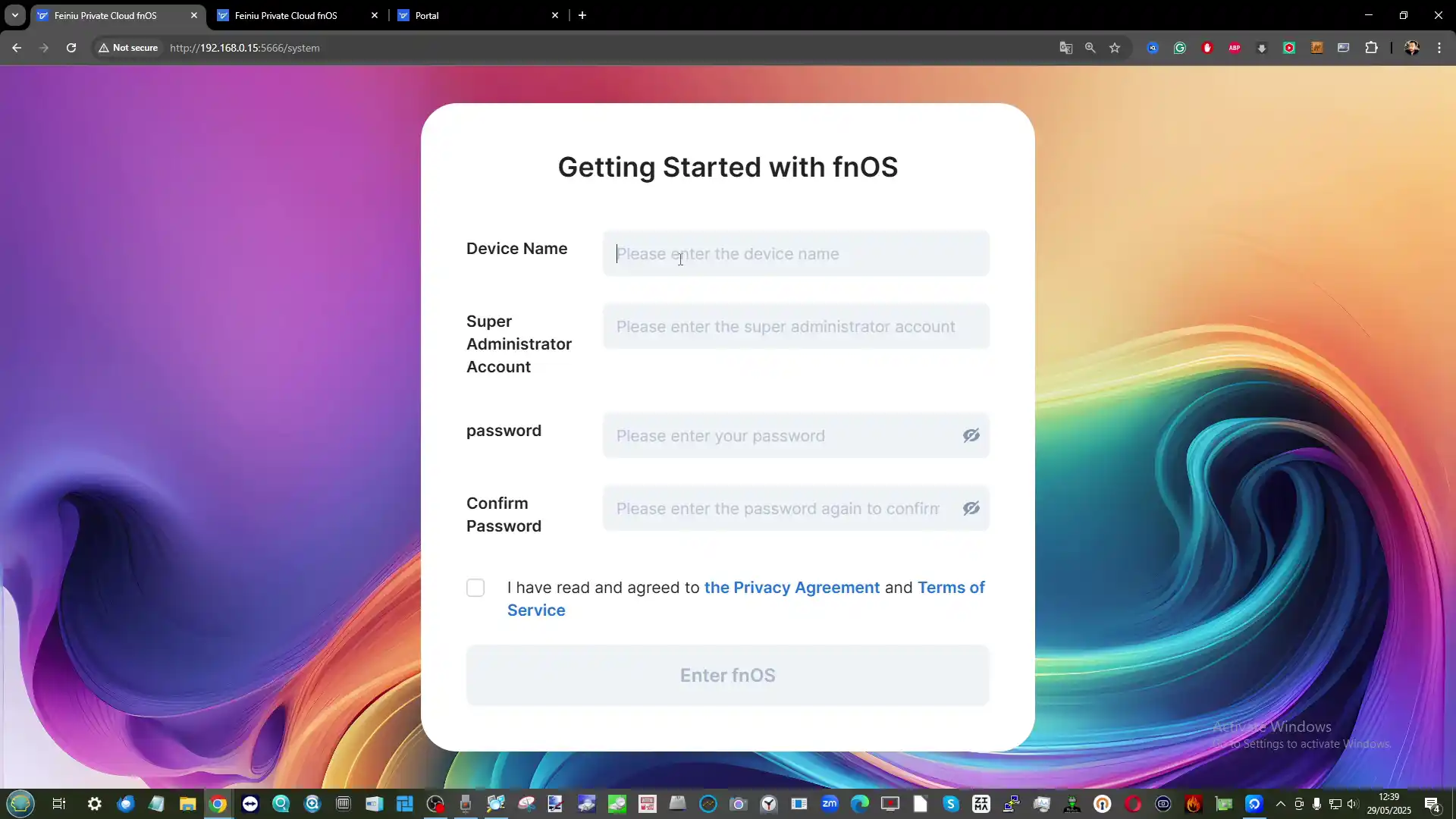The image size is (1456, 819).
Task: Go back to the previous page
Action: 17,48
